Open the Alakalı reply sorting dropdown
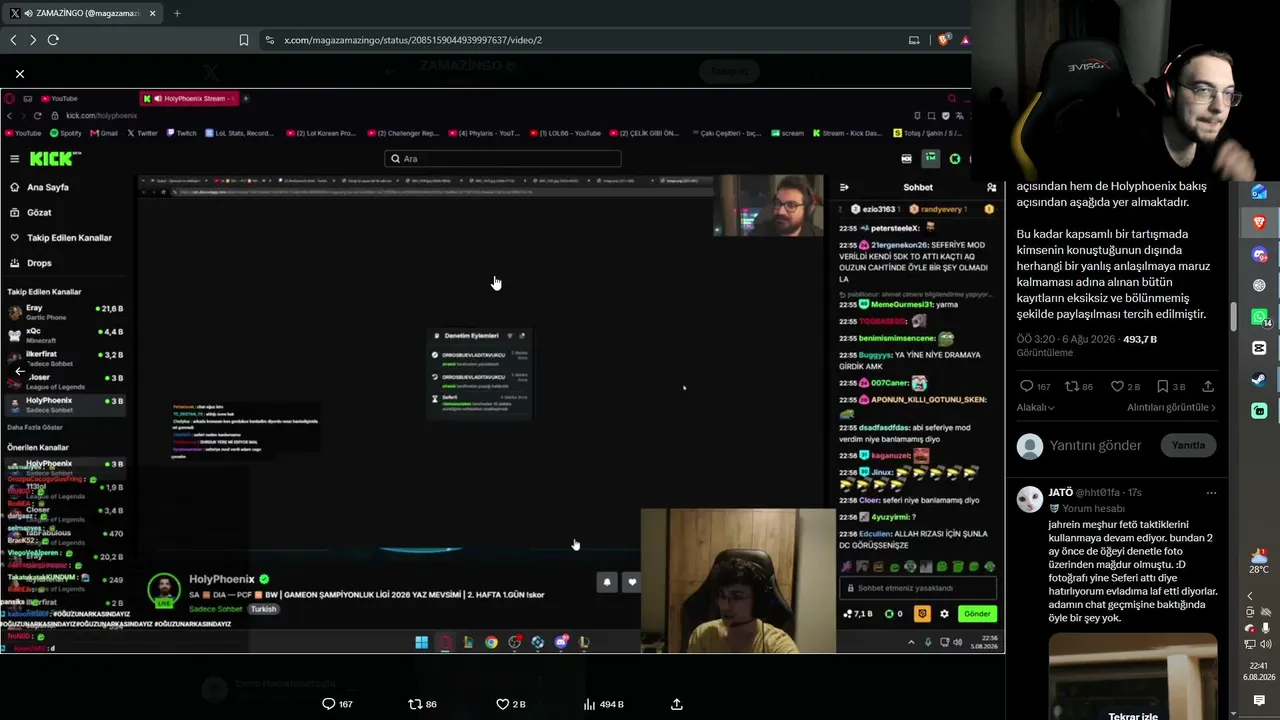1280x720 pixels. click(1035, 407)
